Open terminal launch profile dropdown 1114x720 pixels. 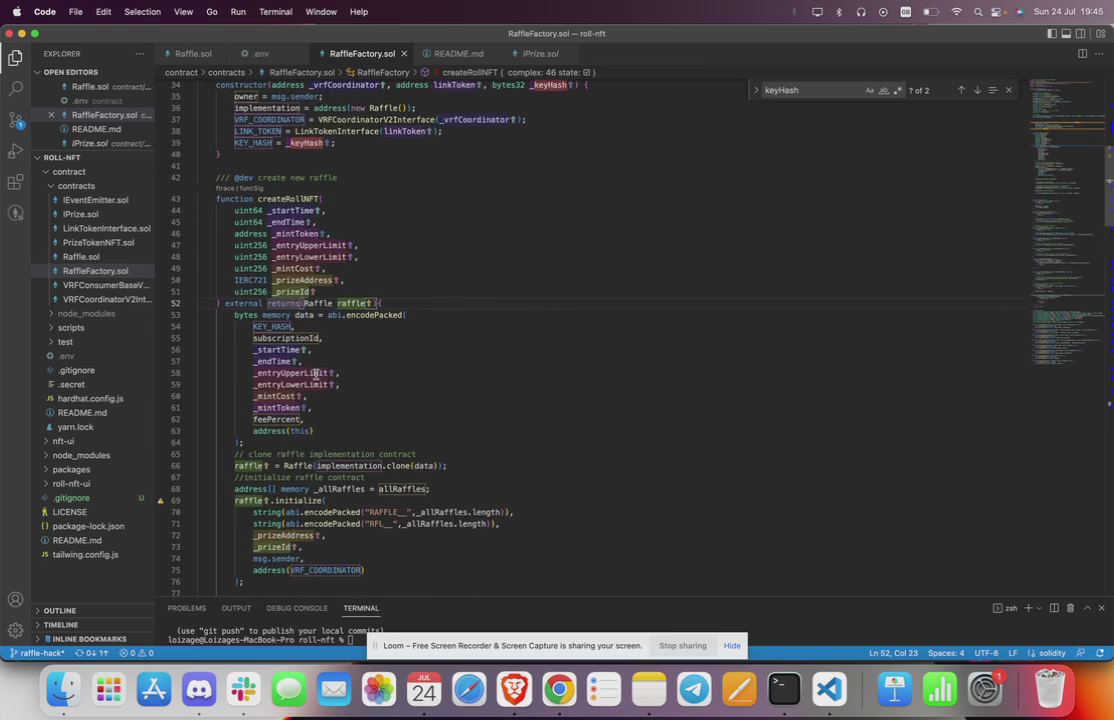pos(1039,608)
